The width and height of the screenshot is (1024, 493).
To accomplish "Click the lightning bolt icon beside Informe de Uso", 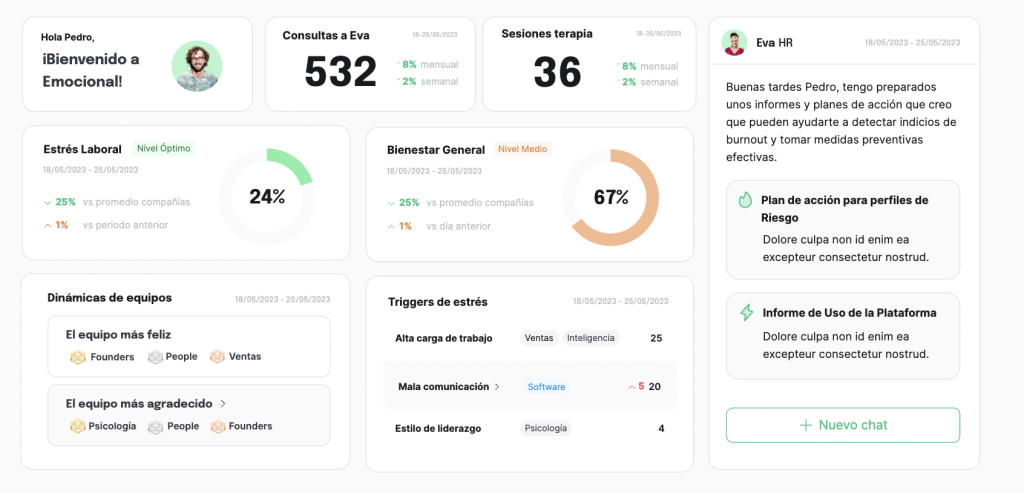I will [x=746, y=313].
